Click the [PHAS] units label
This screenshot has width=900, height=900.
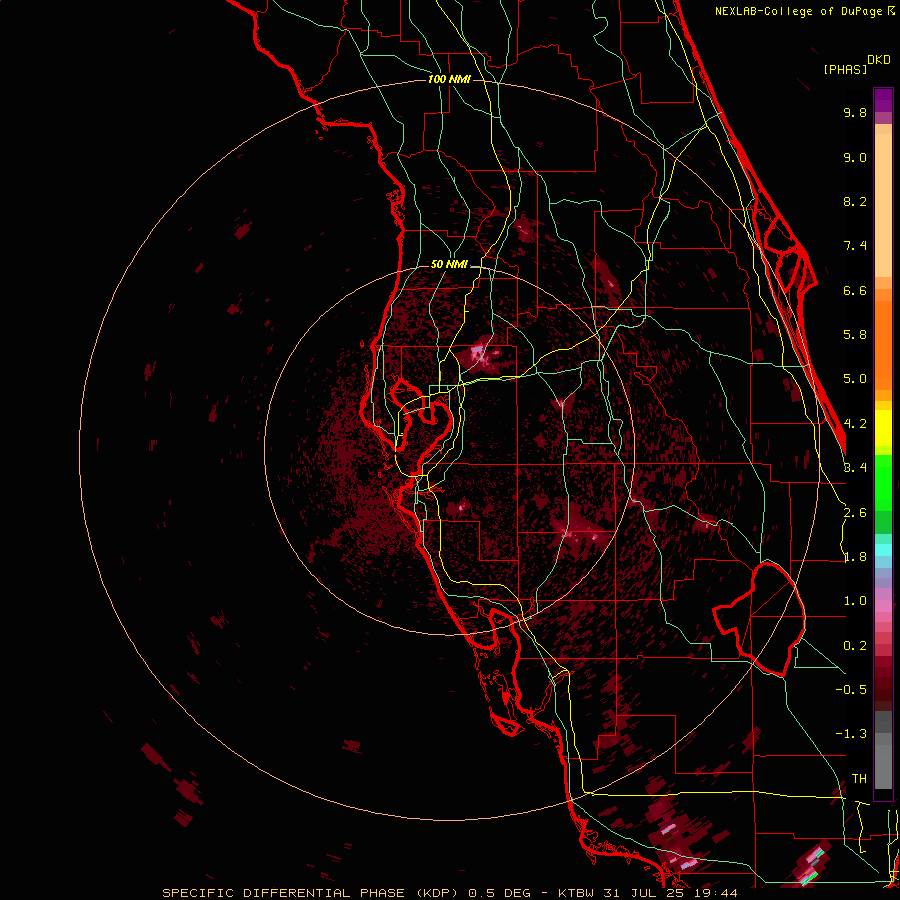[845, 70]
